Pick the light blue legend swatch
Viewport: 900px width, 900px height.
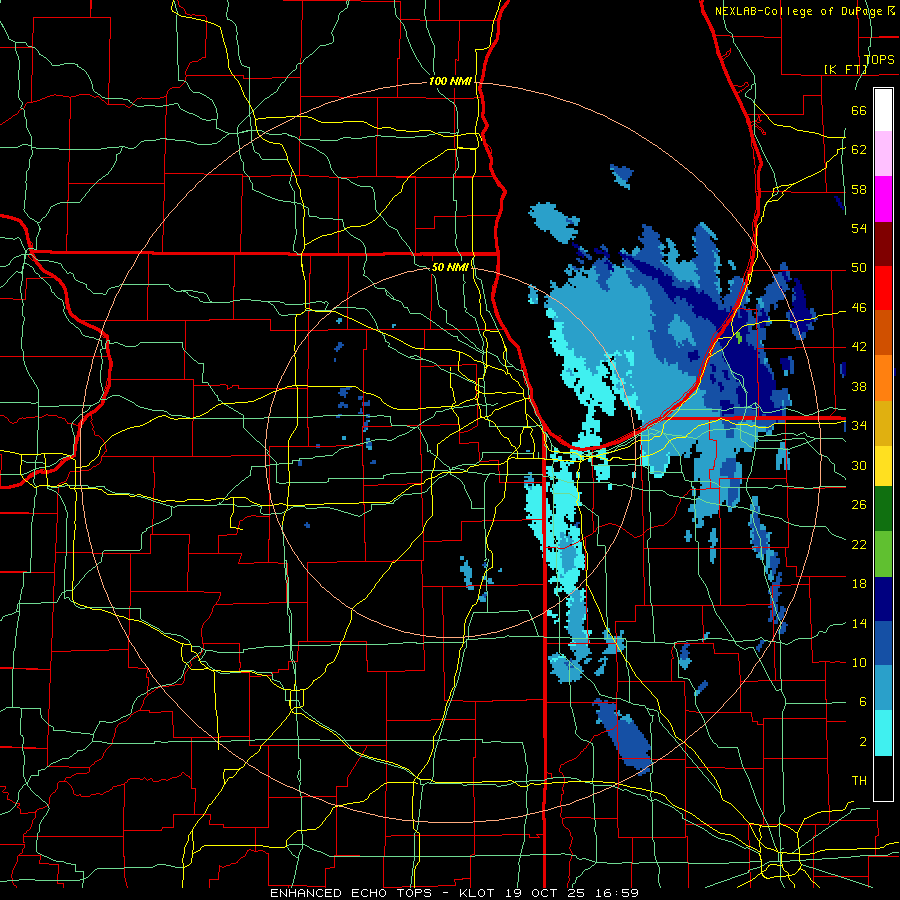883,688
